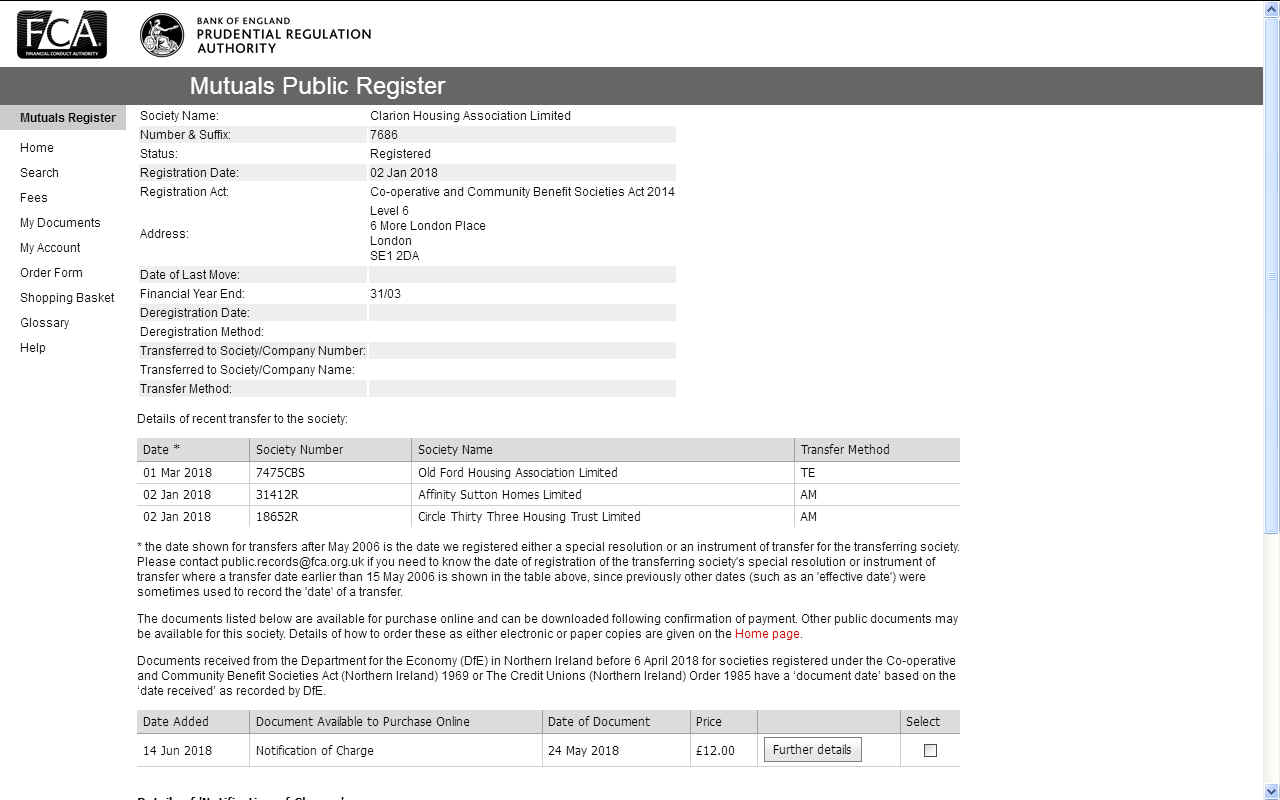
Task: Click the 24 May 2018 document date
Action: [583, 751]
